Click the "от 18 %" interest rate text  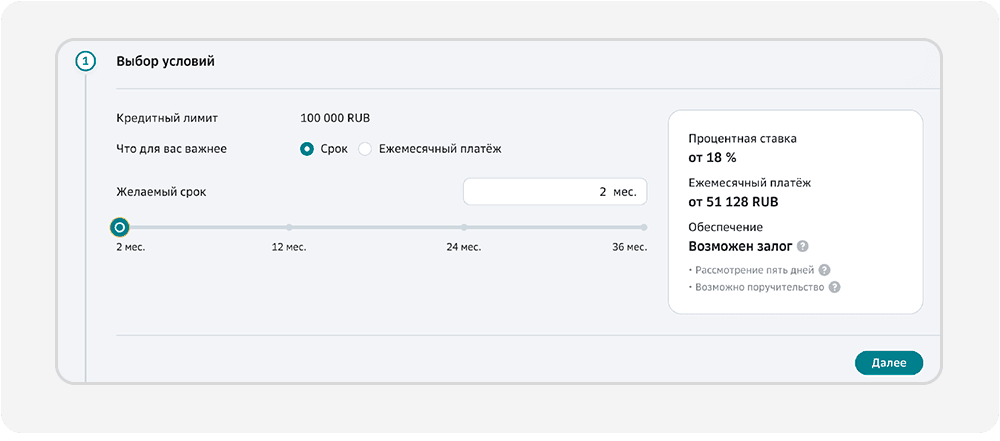712,157
